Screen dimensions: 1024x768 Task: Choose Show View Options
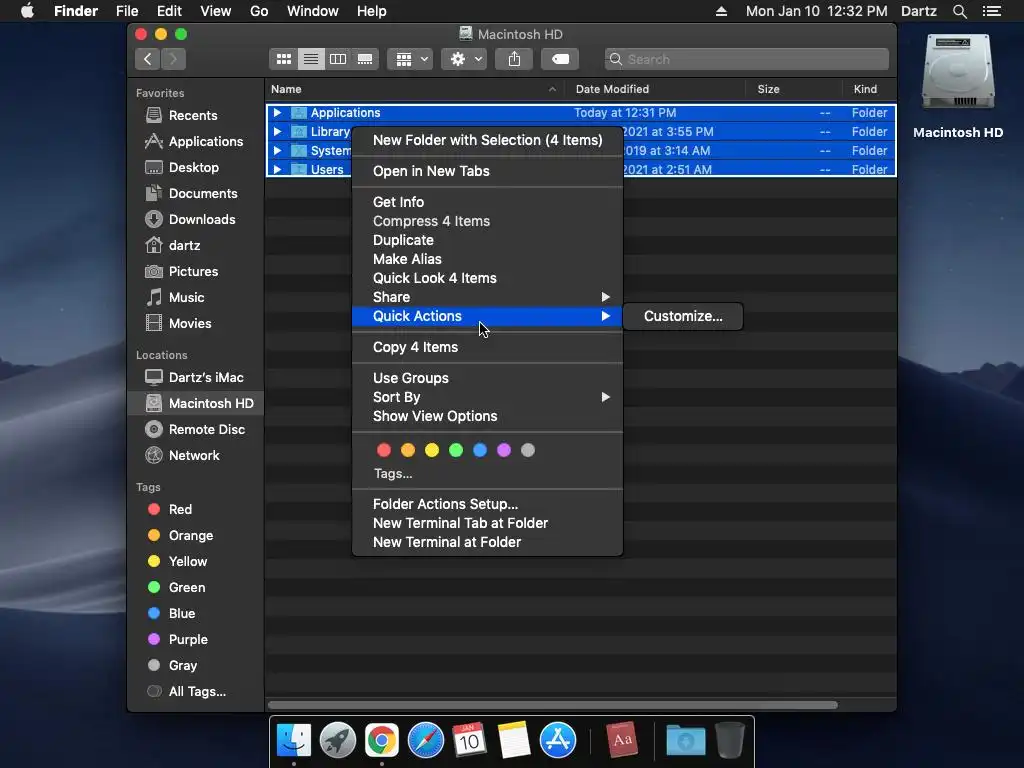pos(487,416)
